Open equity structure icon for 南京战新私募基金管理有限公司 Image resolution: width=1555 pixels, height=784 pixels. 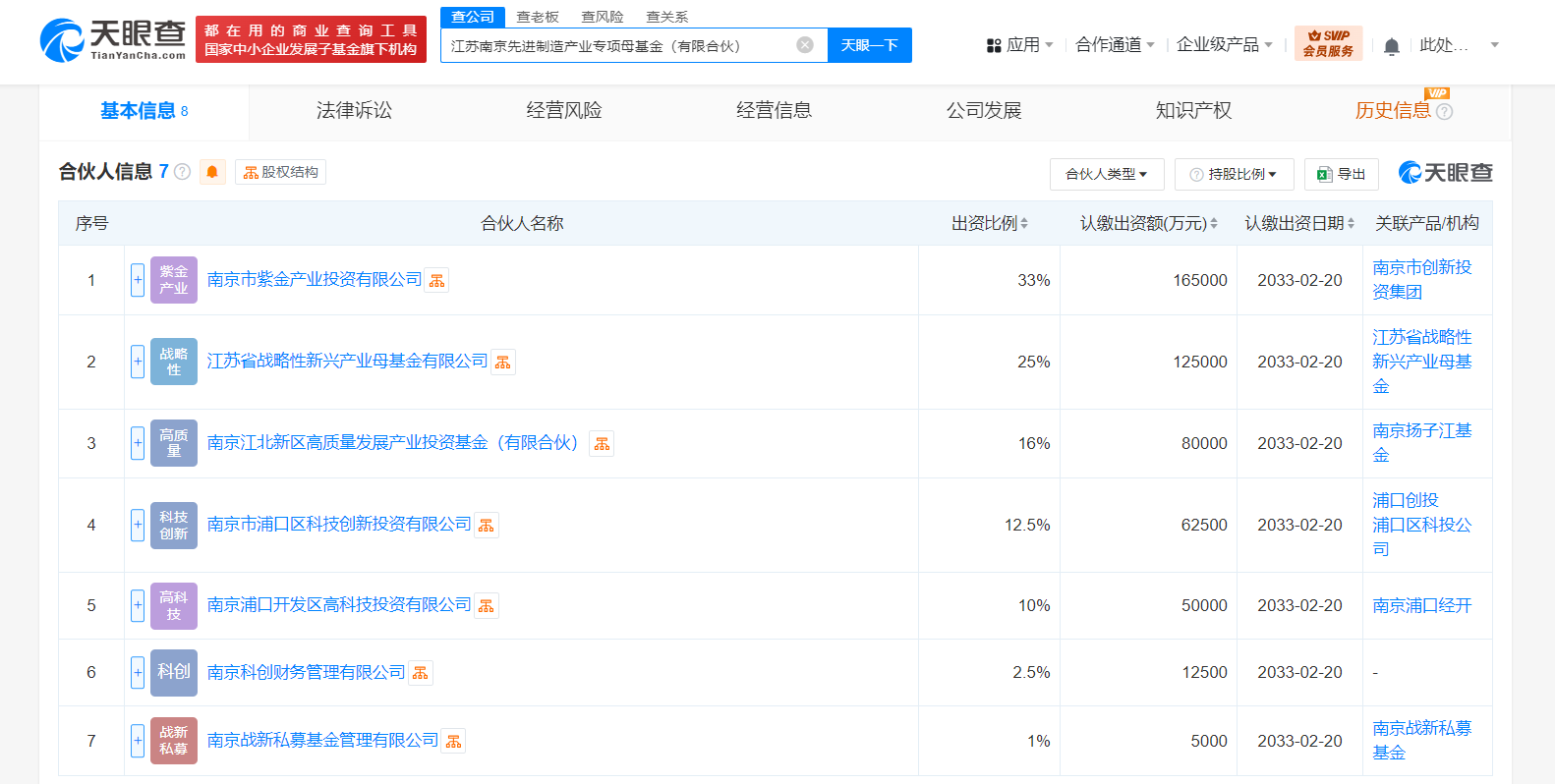click(453, 742)
